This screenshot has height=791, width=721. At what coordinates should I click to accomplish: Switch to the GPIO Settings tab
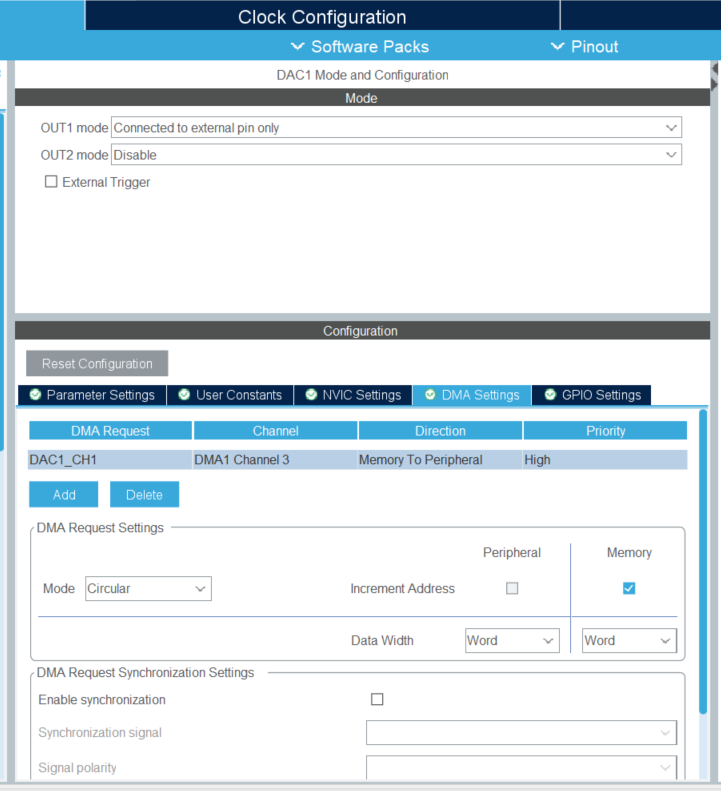pos(591,395)
